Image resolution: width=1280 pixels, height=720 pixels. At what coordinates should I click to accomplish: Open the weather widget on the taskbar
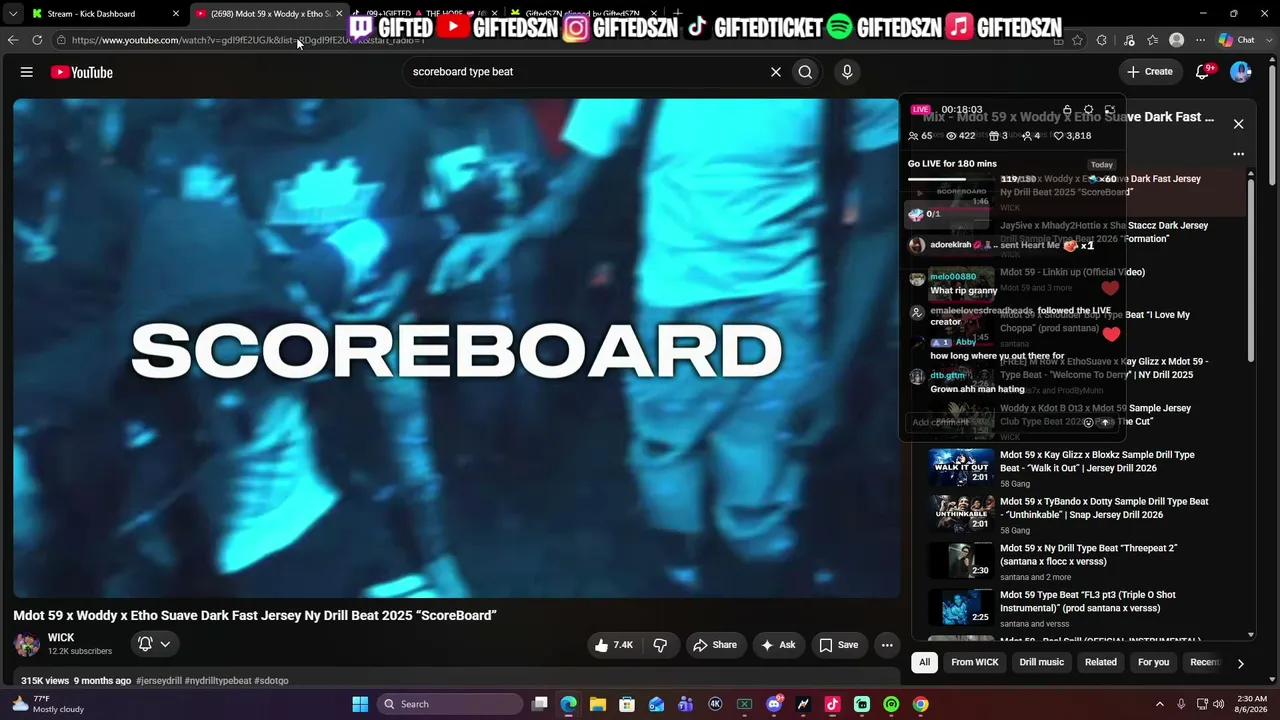click(x=48, y=704)
